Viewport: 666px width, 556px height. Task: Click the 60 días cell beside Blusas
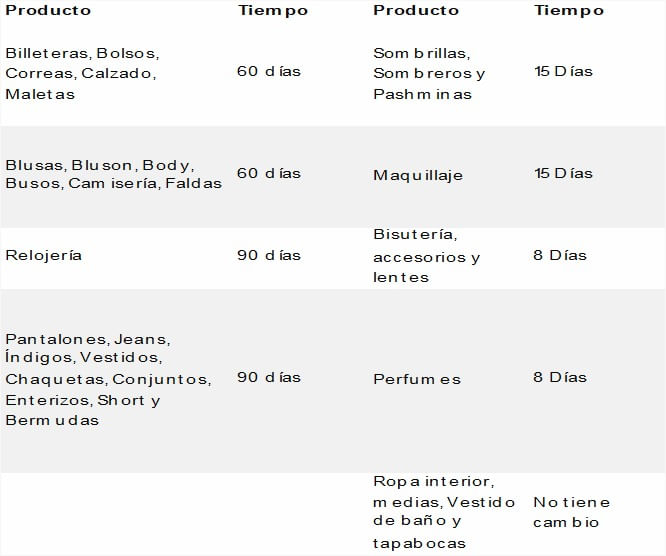pos(269,173)
